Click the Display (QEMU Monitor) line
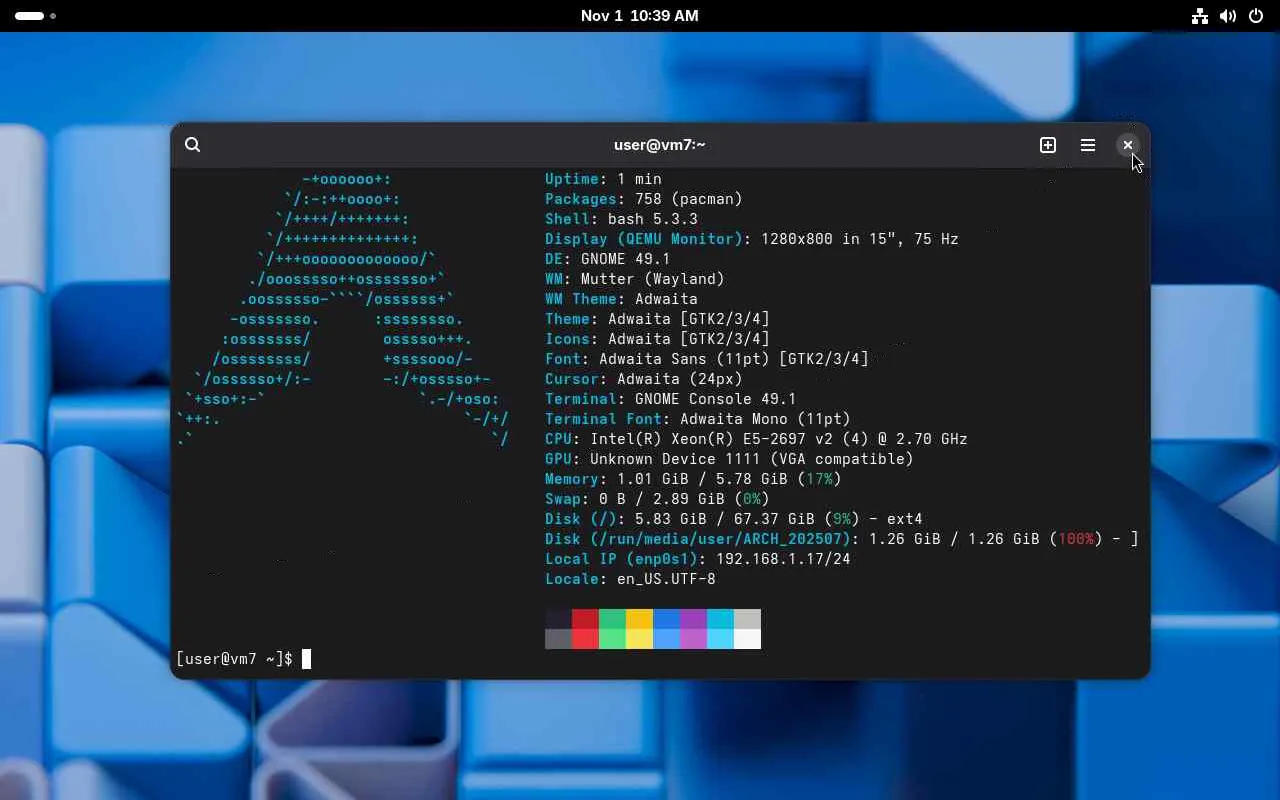 752,239
